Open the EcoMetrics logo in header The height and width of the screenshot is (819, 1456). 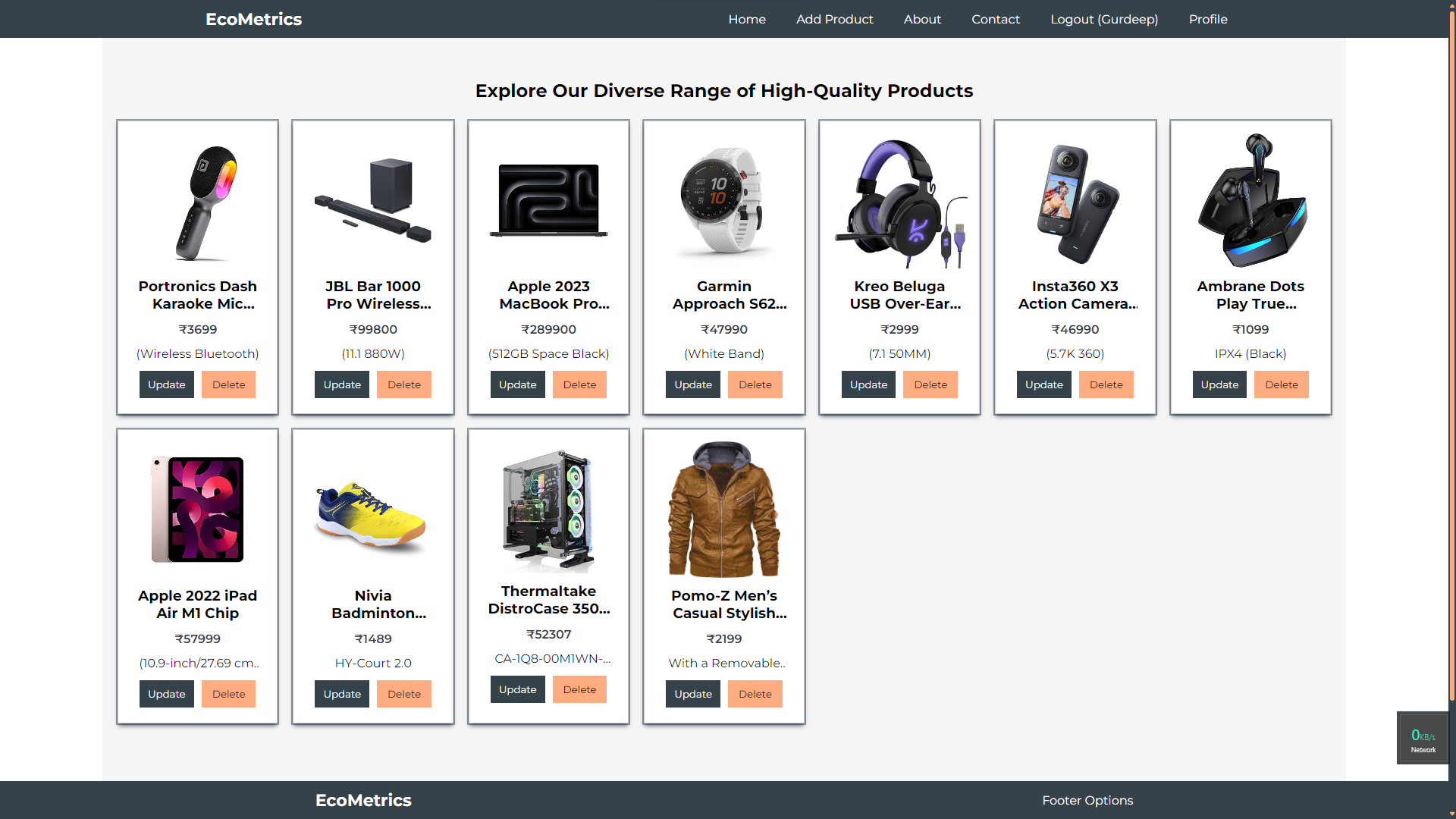pos(253,19)
